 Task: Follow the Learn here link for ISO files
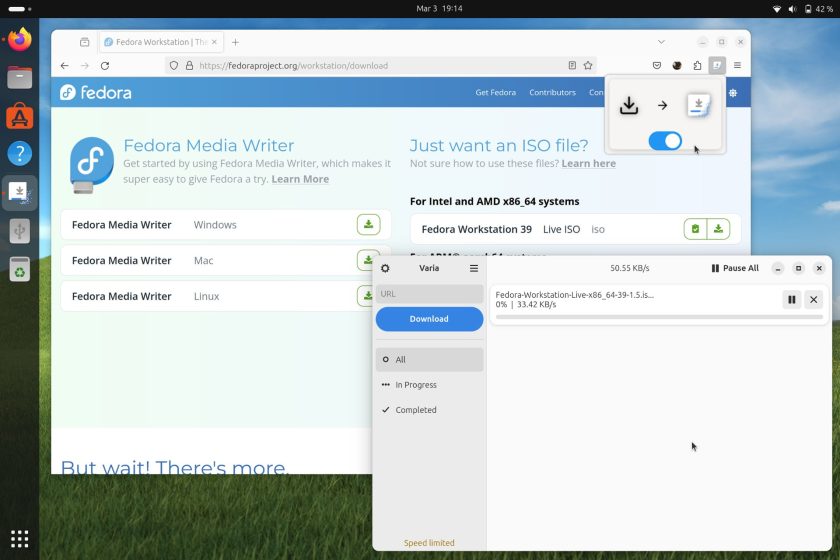588,163
